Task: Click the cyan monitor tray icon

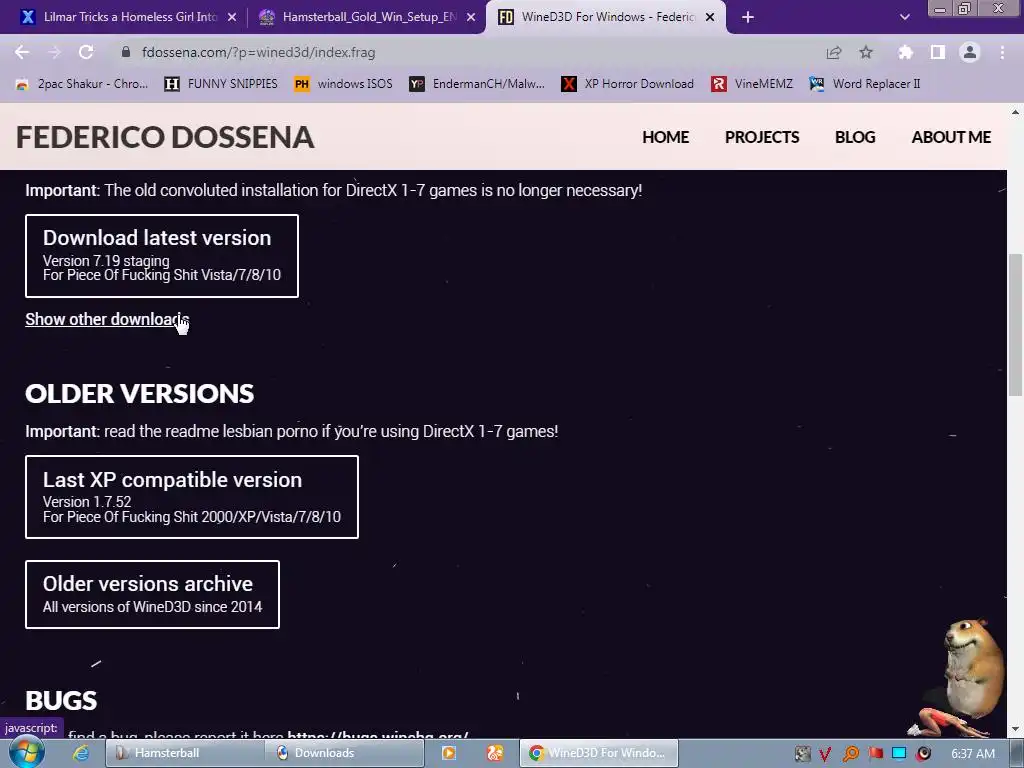Action: pyautogui.click(x=899, y=754)
